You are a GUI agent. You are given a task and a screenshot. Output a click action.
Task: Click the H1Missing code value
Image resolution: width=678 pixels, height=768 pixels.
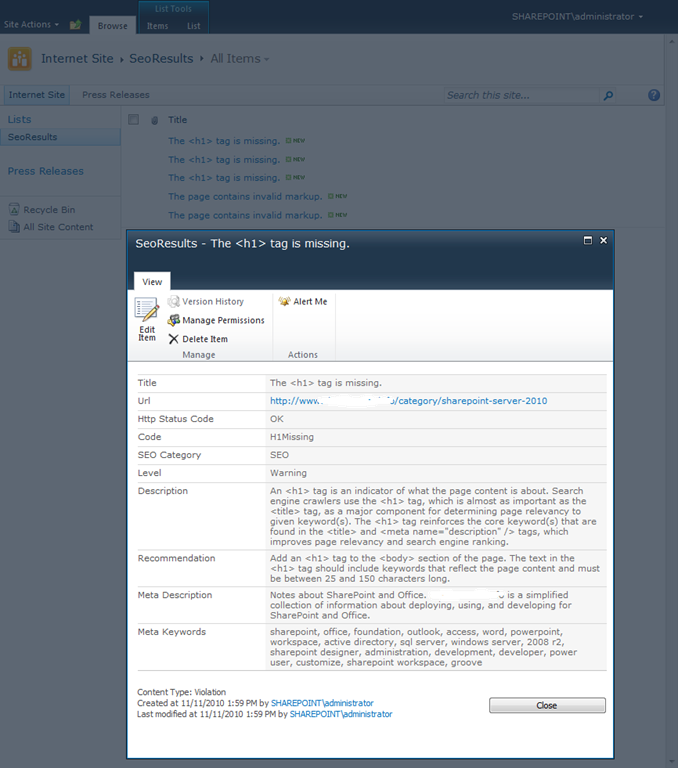point(292,437)
